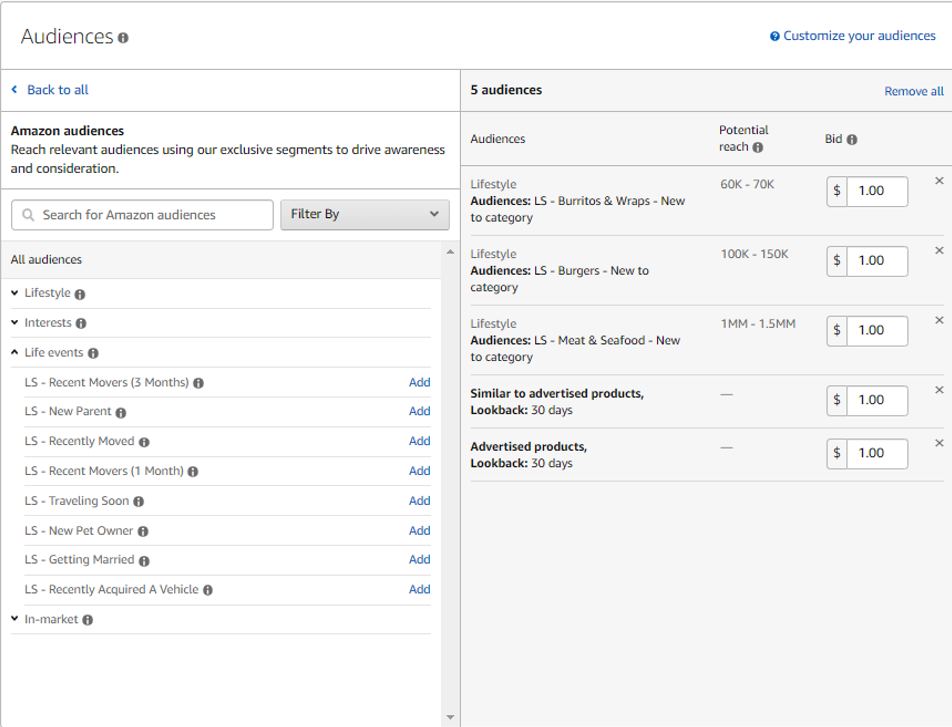Click the info icon beside Life events
952x727 pixels.
click(93, 352)
